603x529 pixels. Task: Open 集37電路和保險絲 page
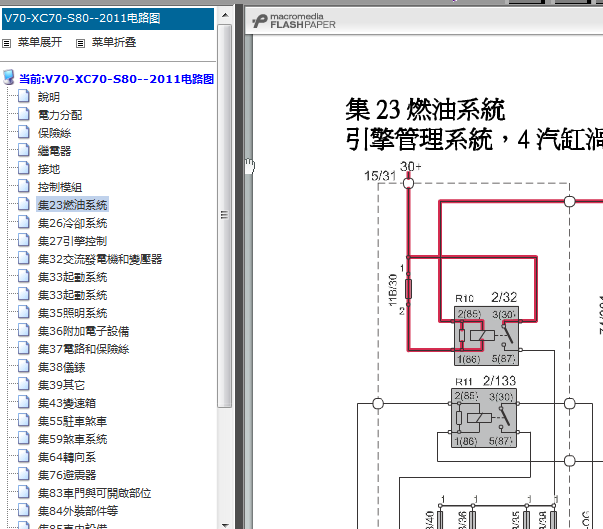point(83,349)
